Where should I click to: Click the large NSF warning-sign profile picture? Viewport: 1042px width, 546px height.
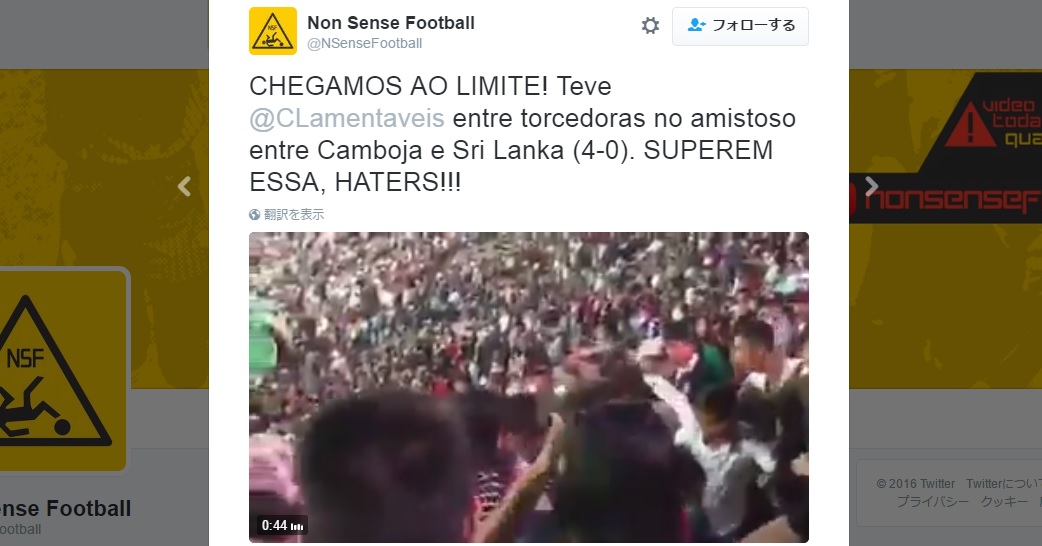(x=63, y=370)
